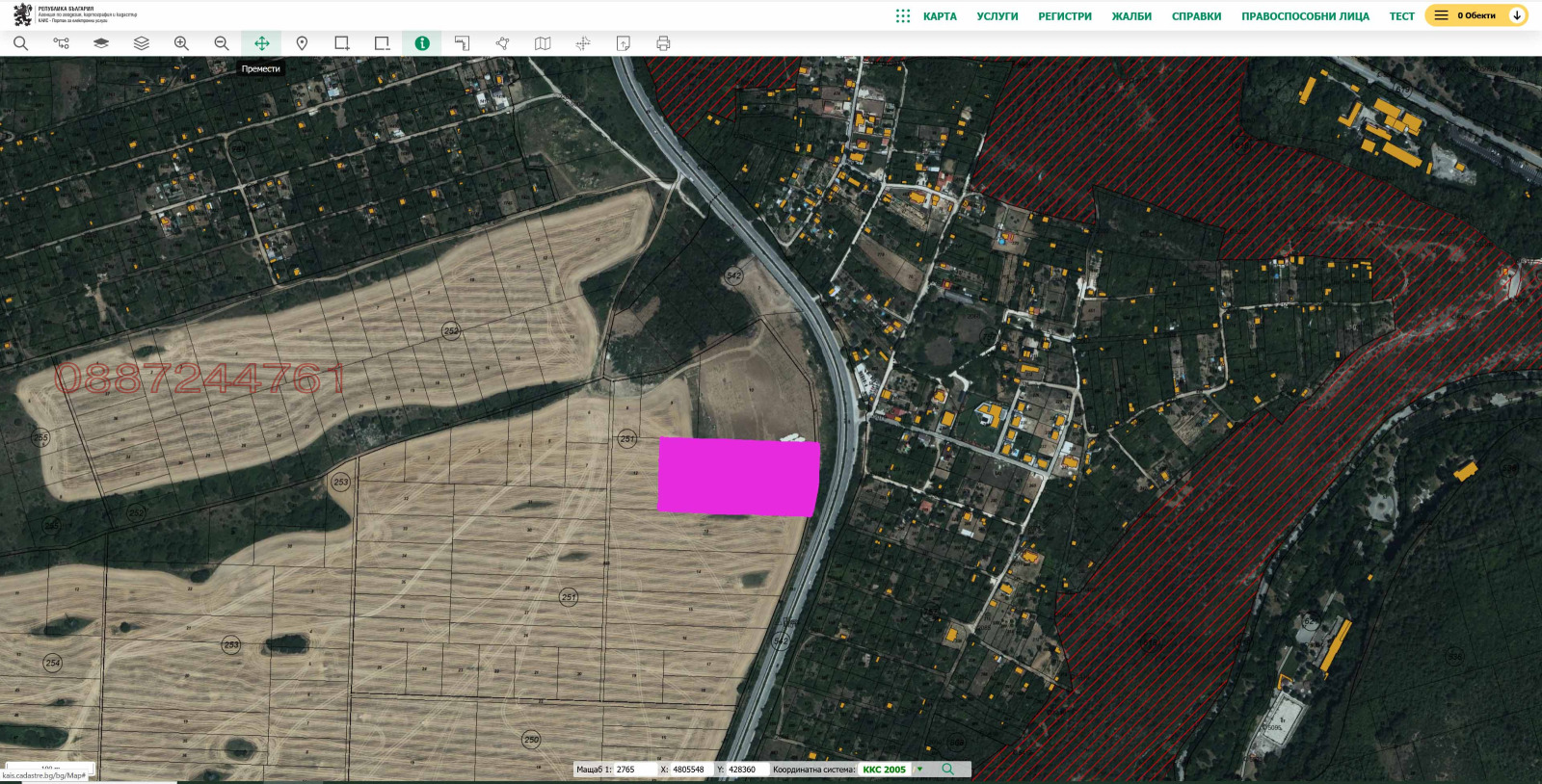Click the zoom in magnifier
1542x784 pixels.
point(181,43)
